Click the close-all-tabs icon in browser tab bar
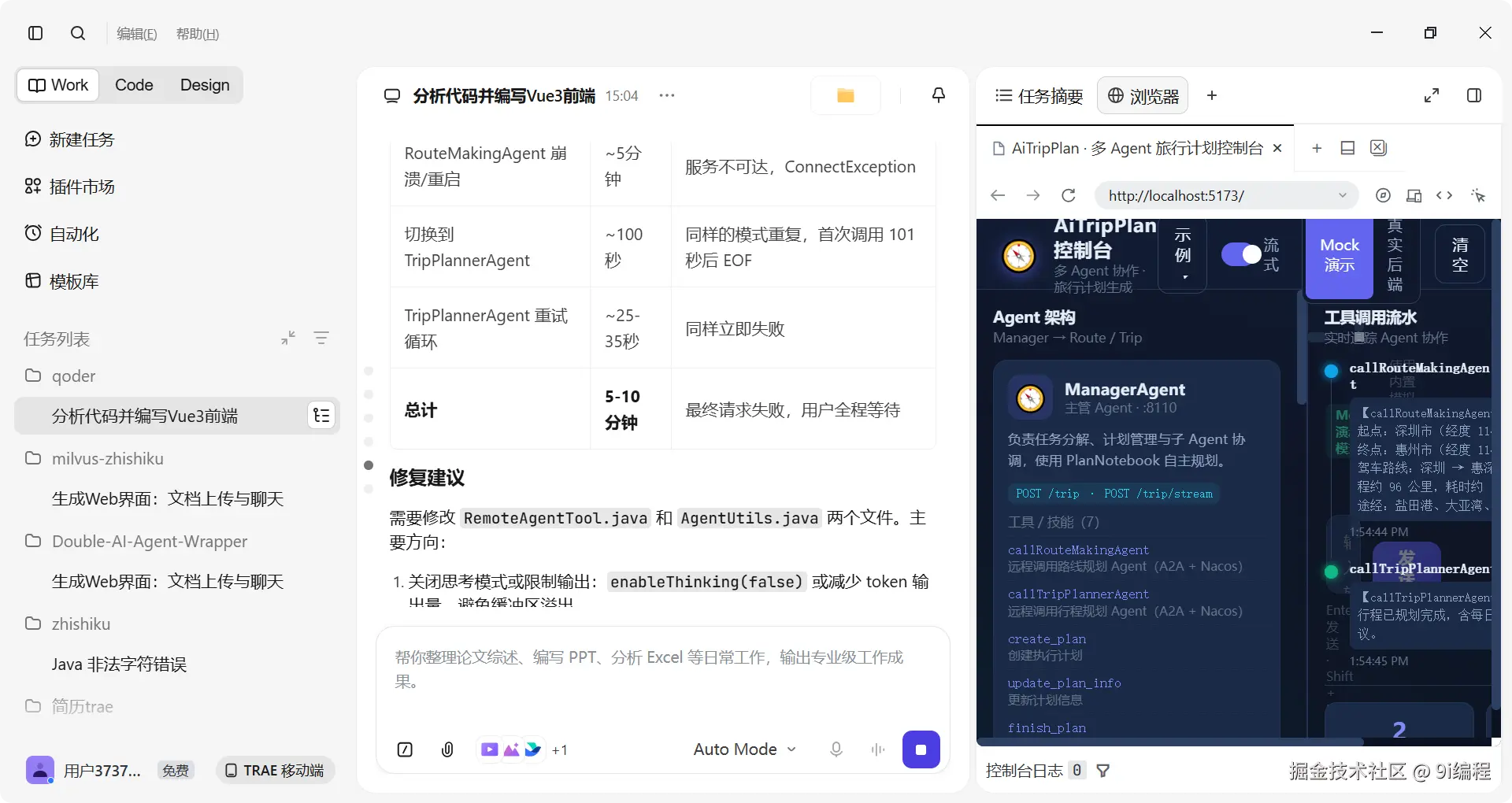Viewport: 1512px width, 803px height. tap(1378, 148)
